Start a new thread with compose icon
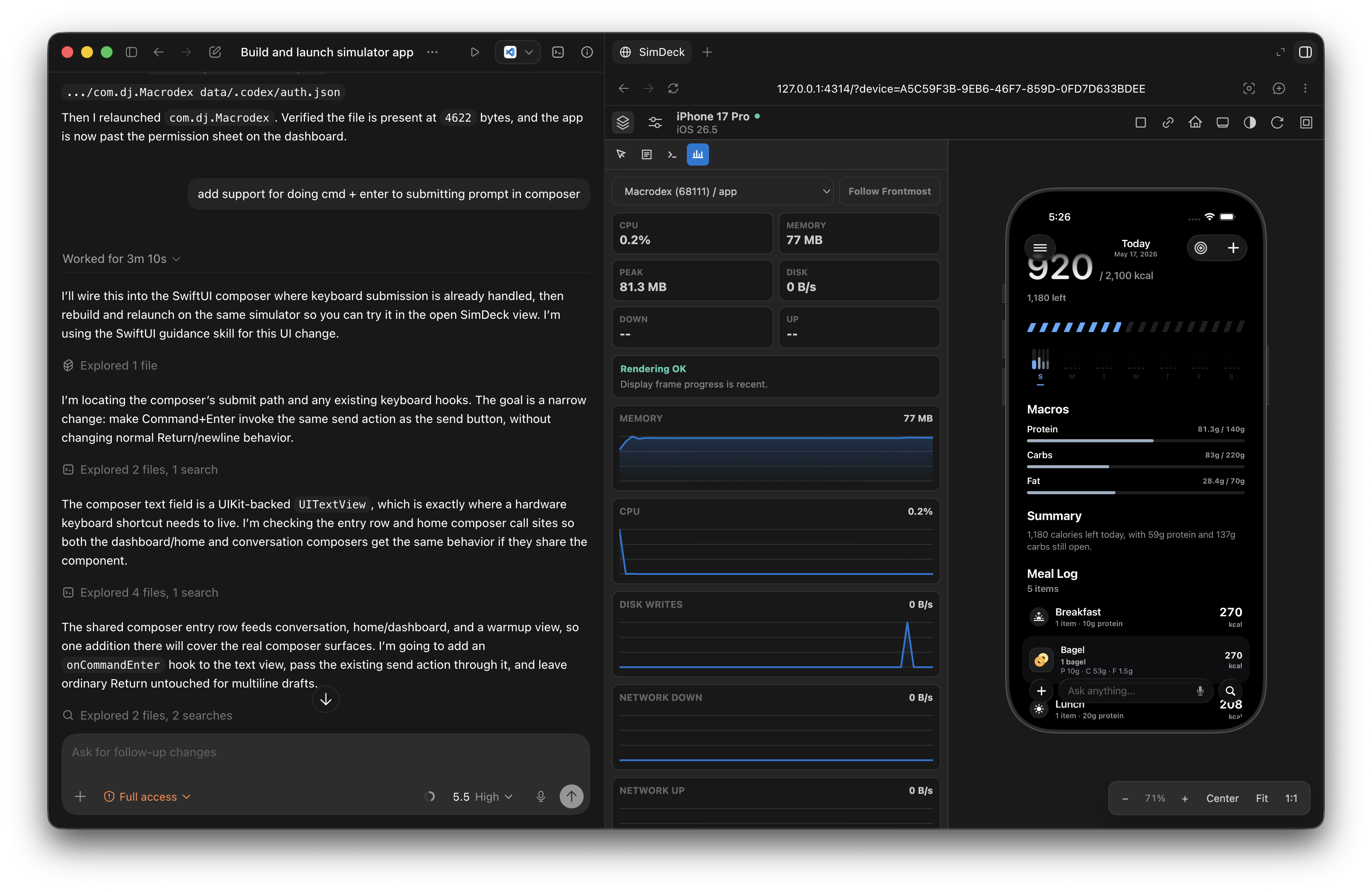This screenshot has width=1372, height=892. [215, 52]
